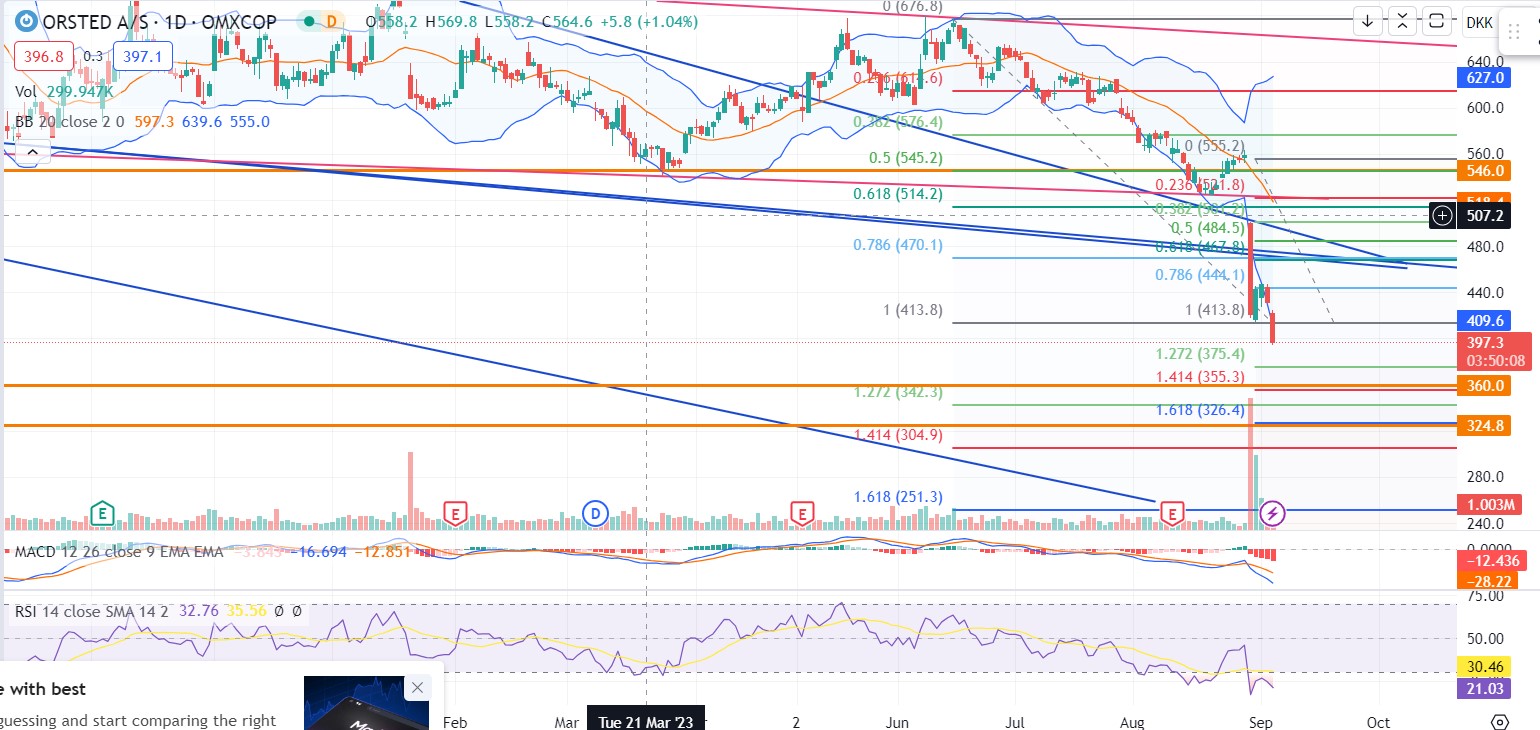1540x730 pixels.
Task: Open chart settings via the time axis gear icon
Action: point(1499,721)
